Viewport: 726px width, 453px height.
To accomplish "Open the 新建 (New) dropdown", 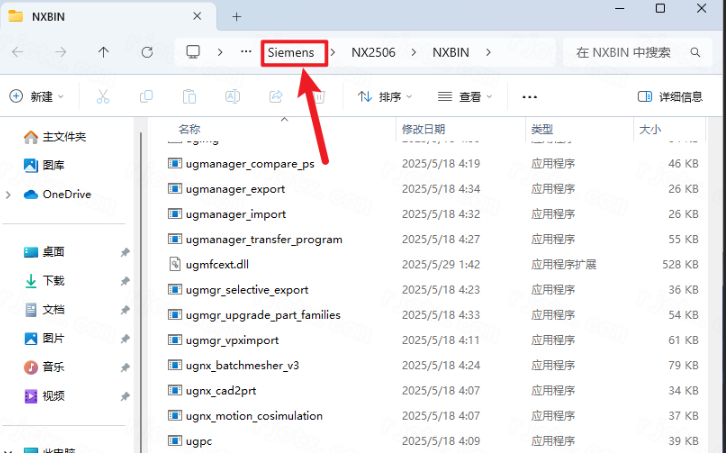I will [36, 97].
